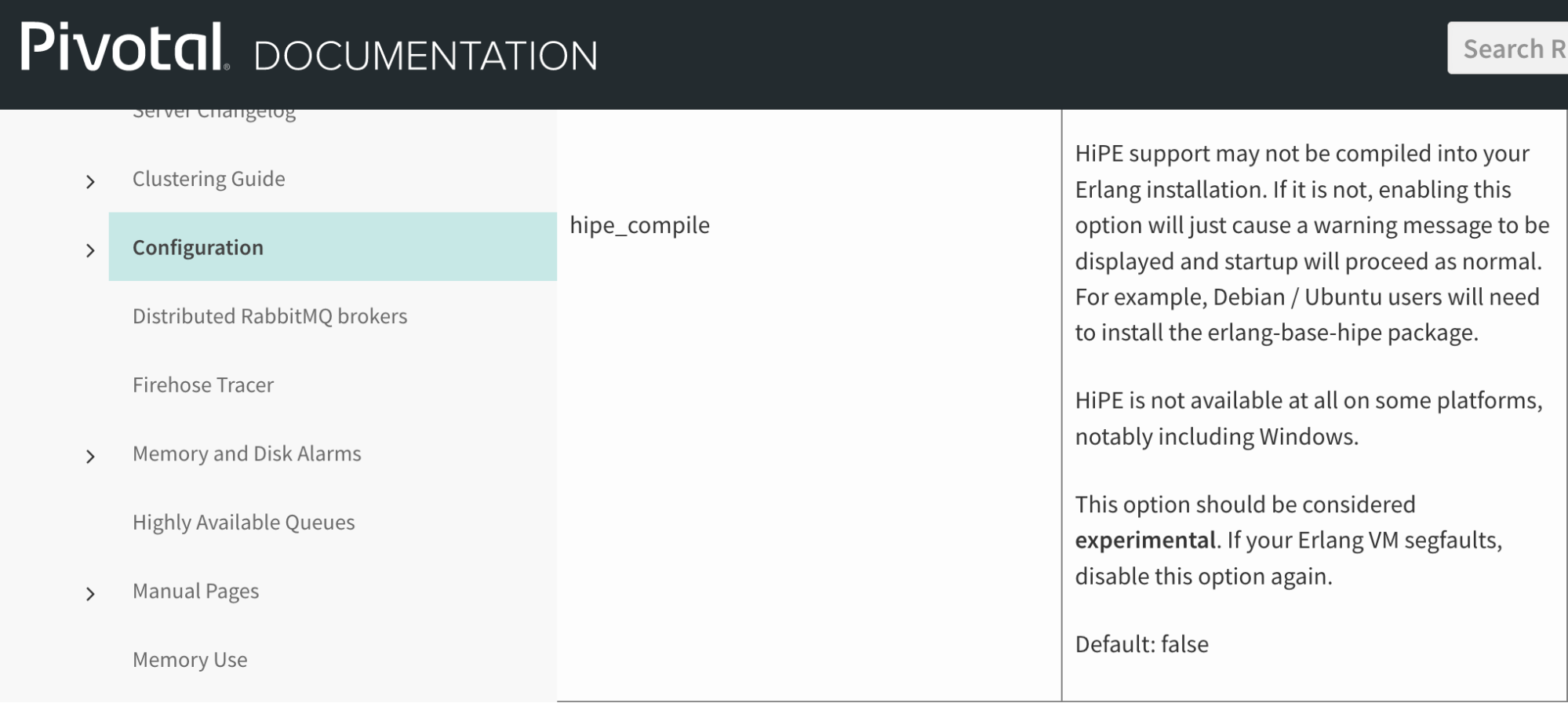Expand Memory and Disk Alarms chevron
The height and width of the screenshot is (703, 1568).
(x=90, y=457)
